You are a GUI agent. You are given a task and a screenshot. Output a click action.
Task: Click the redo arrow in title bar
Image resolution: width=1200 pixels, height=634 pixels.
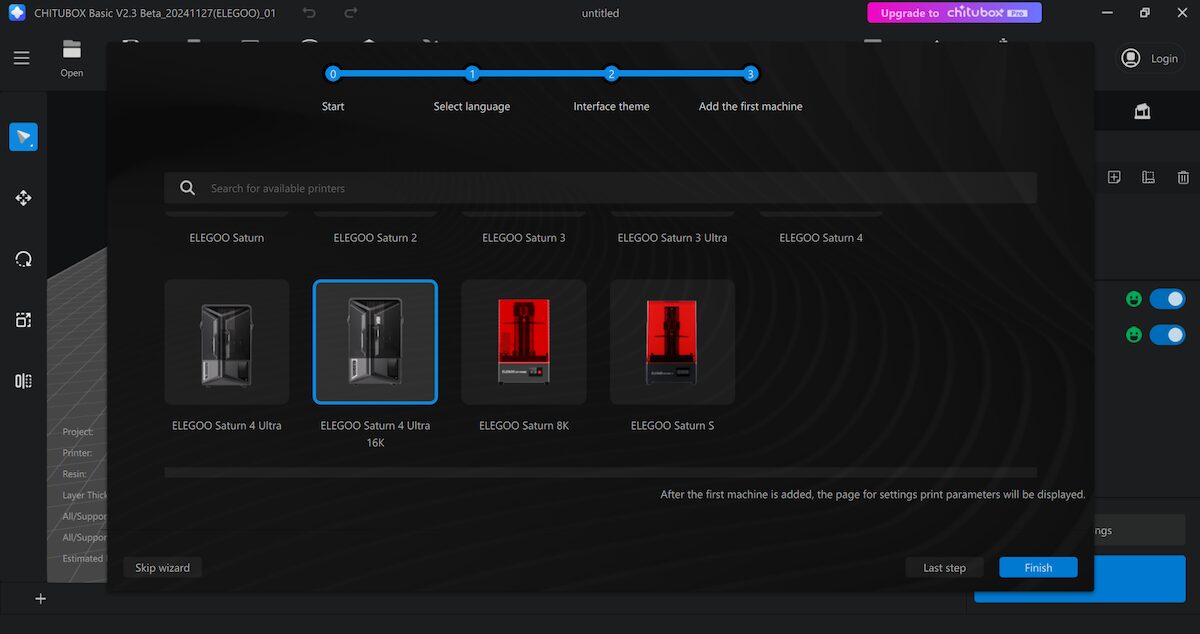coord(351,13)
